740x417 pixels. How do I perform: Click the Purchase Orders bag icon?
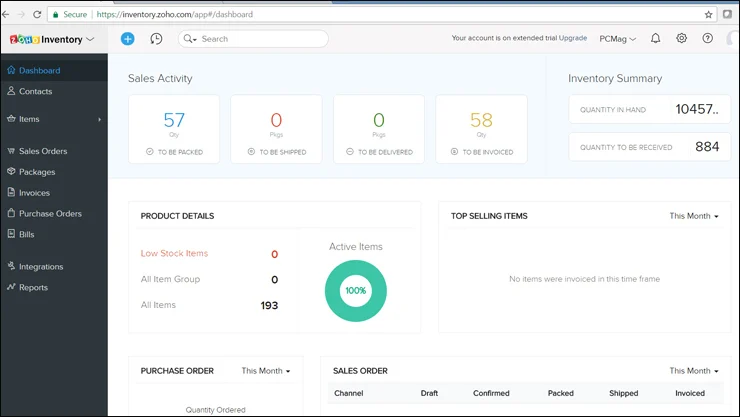11,213
